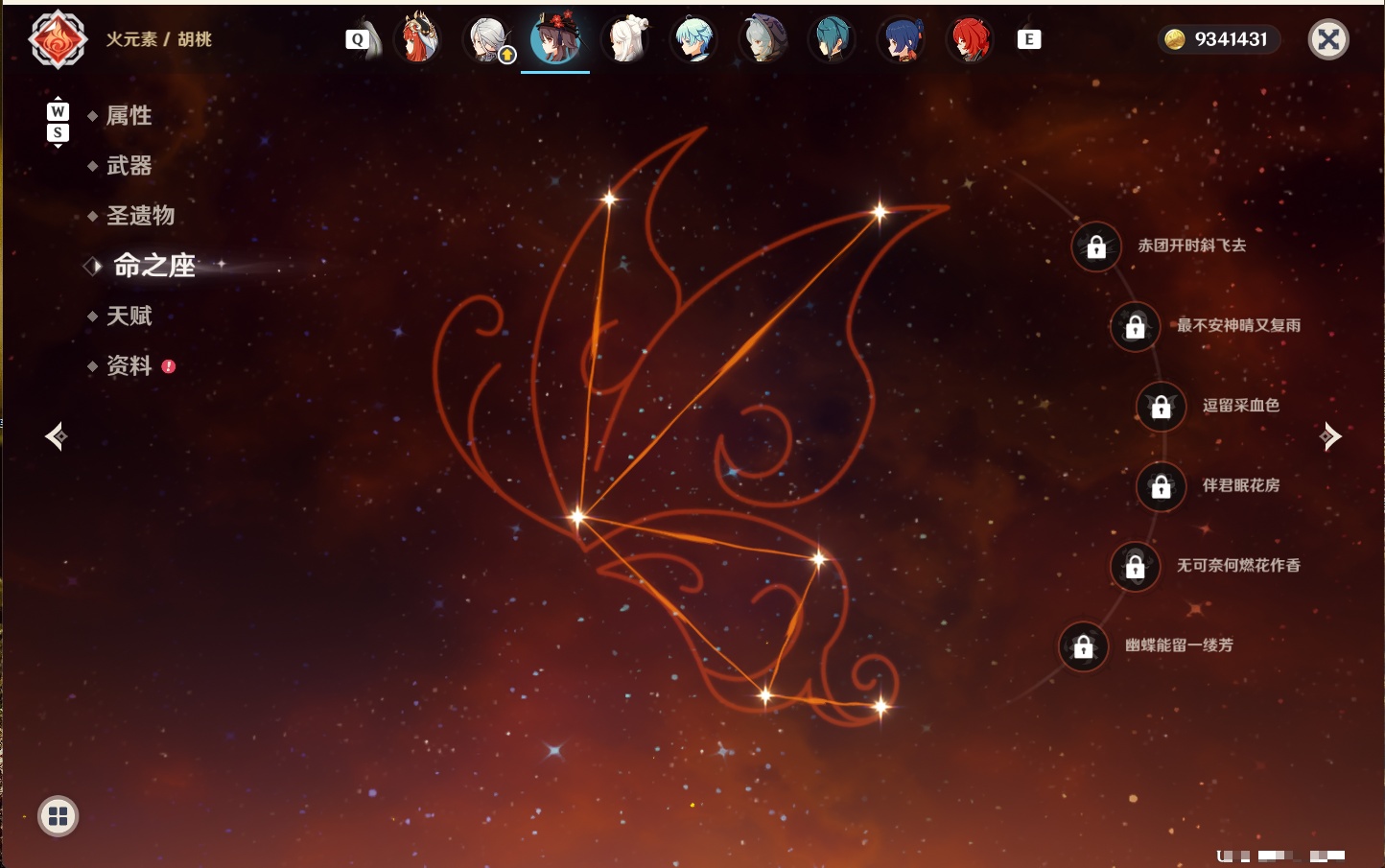Open the 天赋 talents menu
Screen dimensions: 1385x868
coord(129,316)
